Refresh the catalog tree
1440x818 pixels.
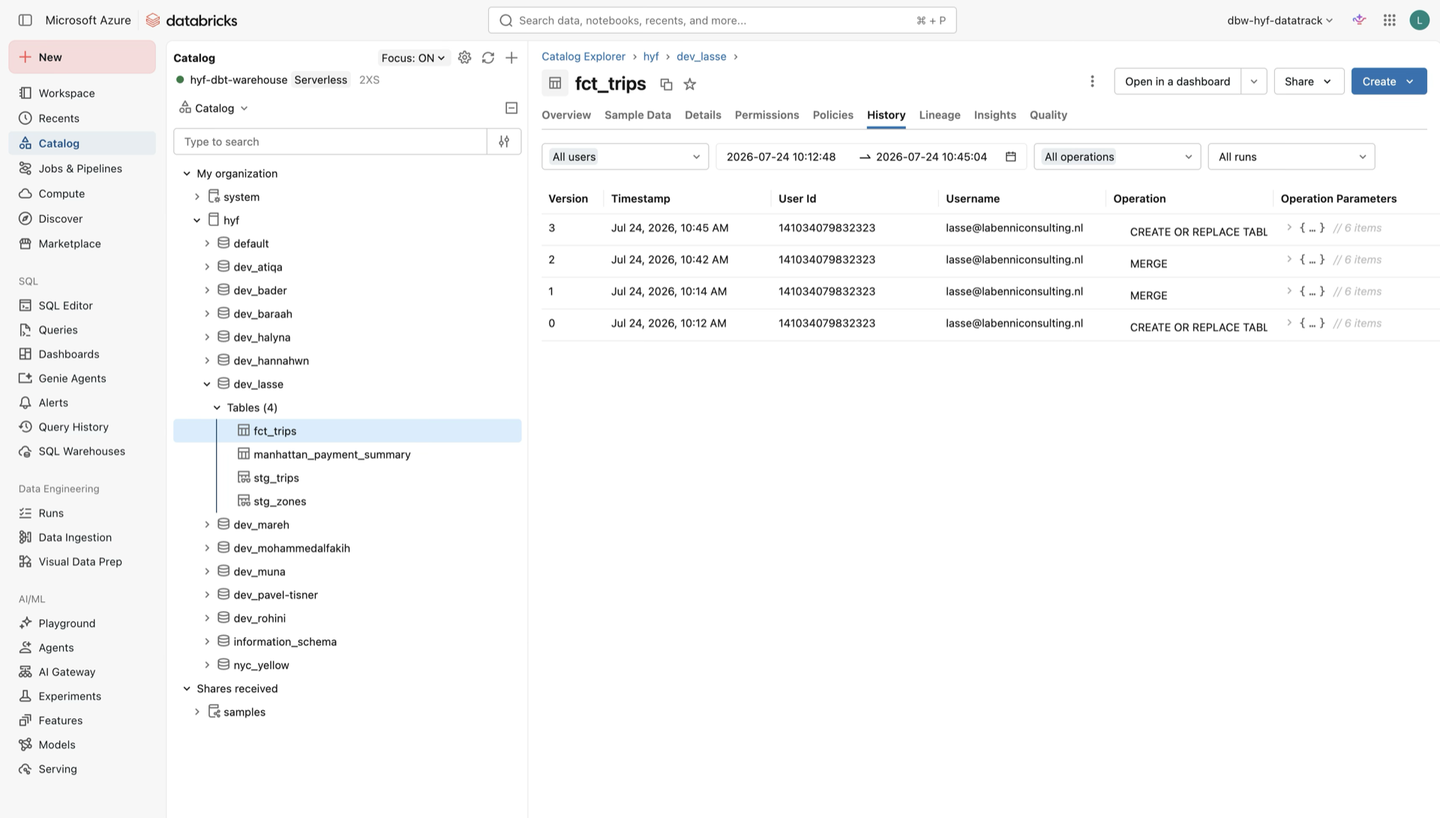tap(488, 58)
